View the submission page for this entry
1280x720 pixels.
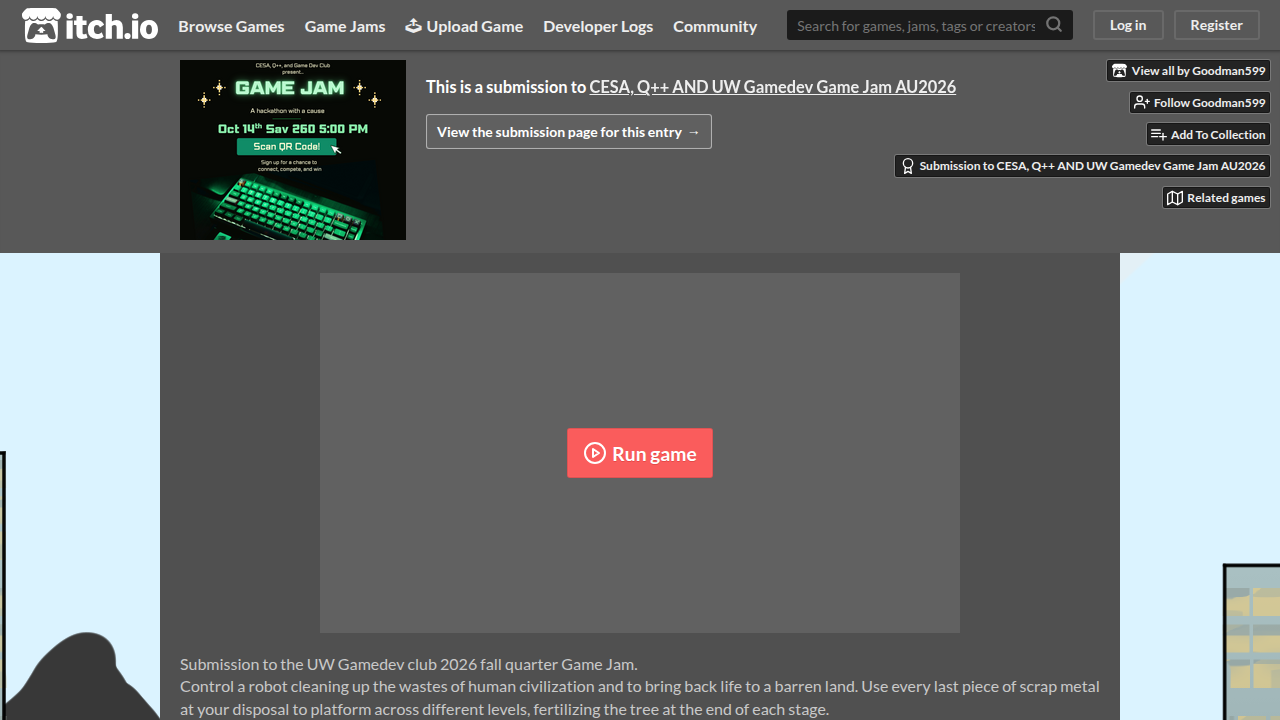(569, 132)
